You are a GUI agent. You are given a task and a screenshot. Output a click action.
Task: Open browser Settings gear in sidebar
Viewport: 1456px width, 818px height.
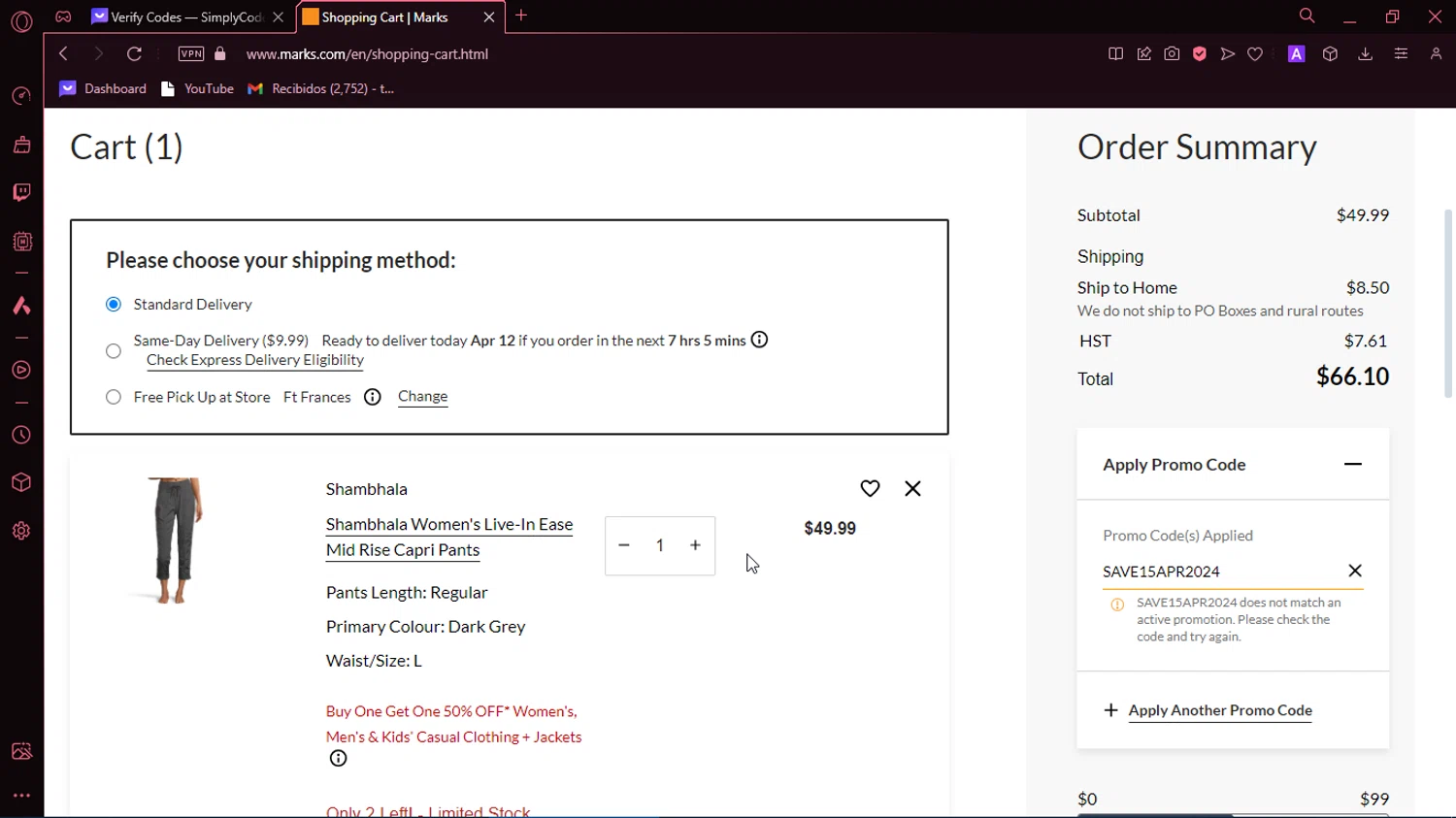point(21,531)
